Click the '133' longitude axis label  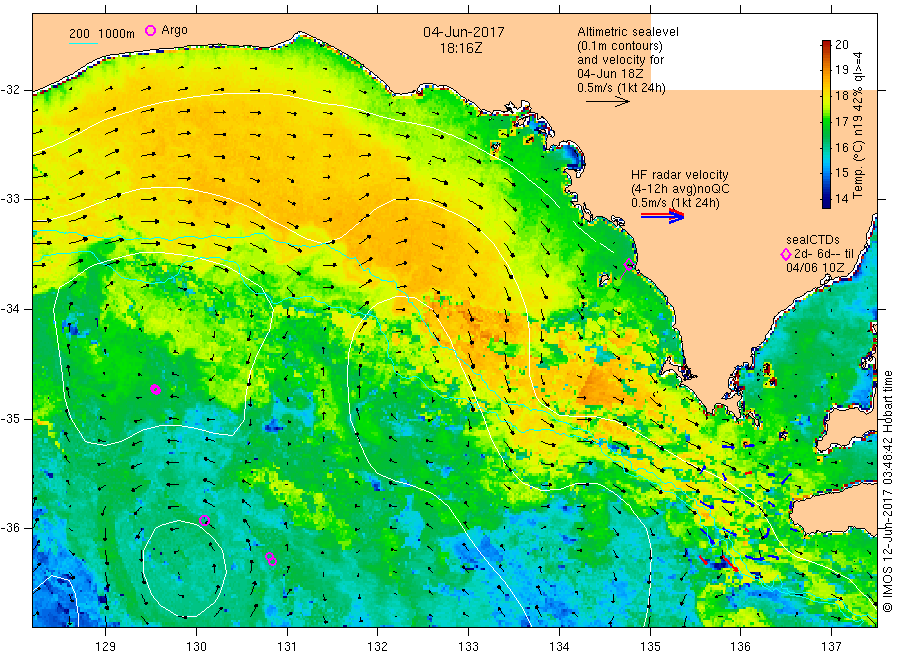tap(468, 646)
